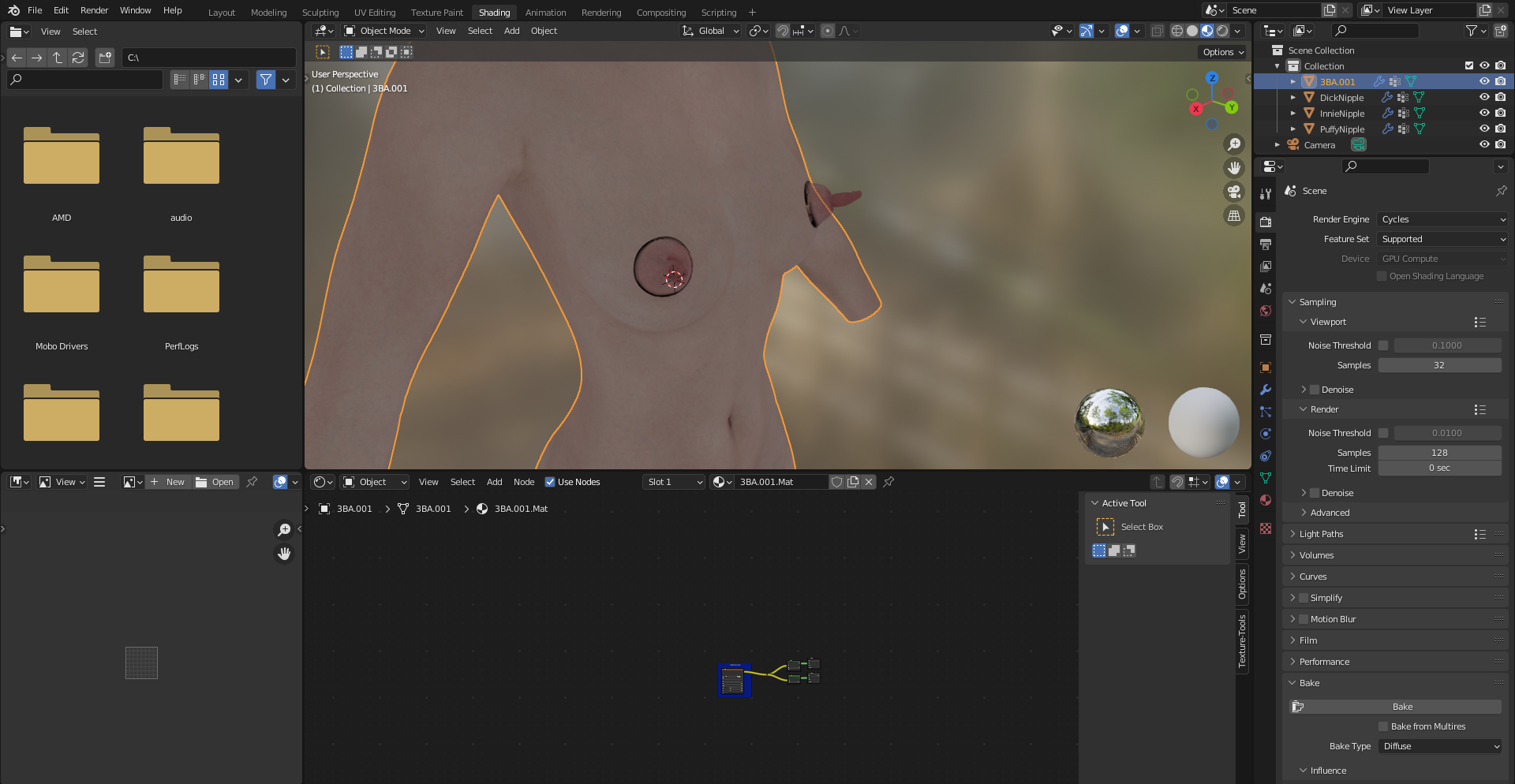Hide the DickNipple object in viewport
Screen dimensions: 1515x784
coord(1484,98)
